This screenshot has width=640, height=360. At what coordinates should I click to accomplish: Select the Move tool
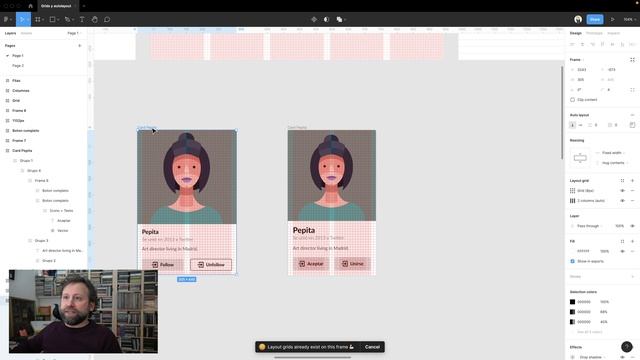pos(22,19)
